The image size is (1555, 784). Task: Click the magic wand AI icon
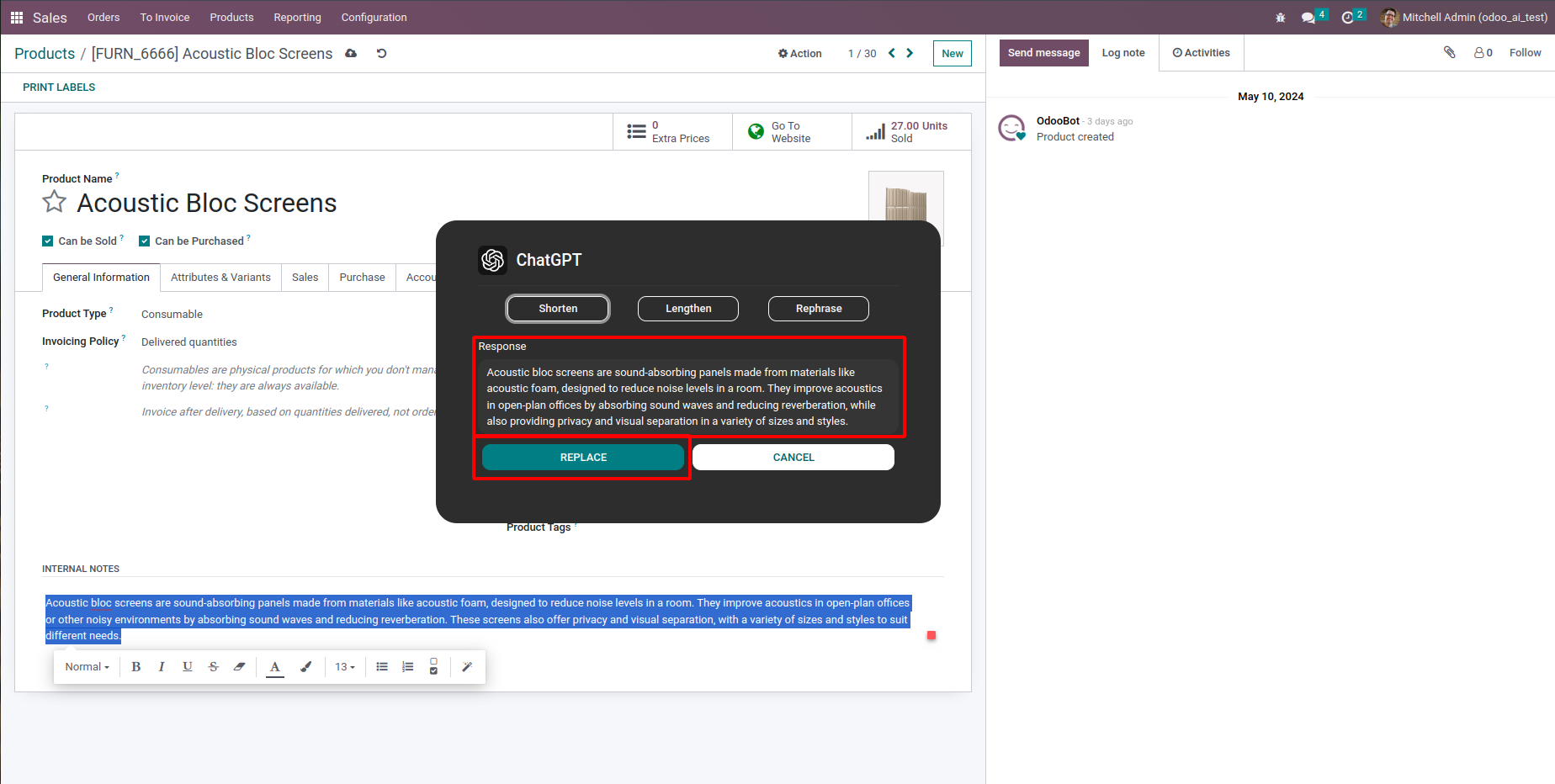coord(467,667)
